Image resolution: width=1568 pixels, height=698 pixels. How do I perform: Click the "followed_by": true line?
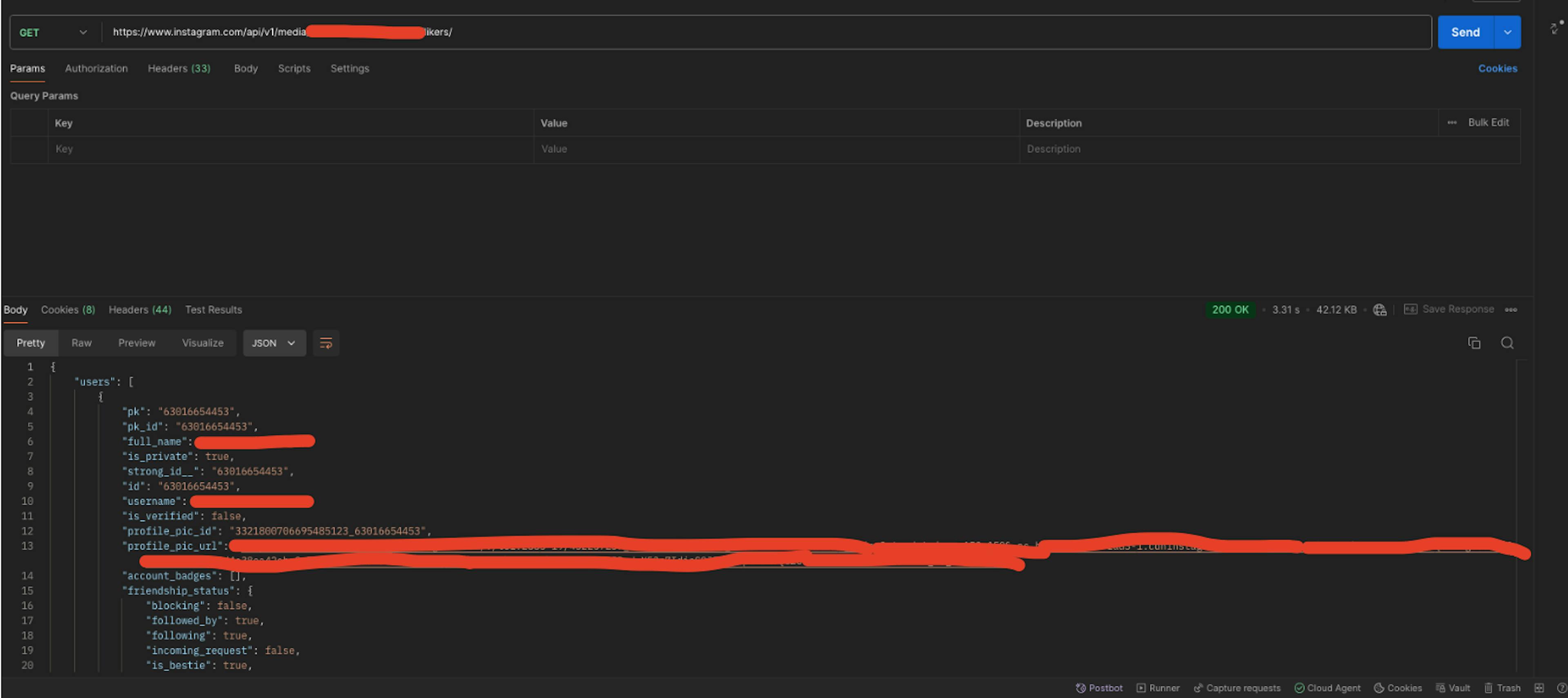click(205, 620)
